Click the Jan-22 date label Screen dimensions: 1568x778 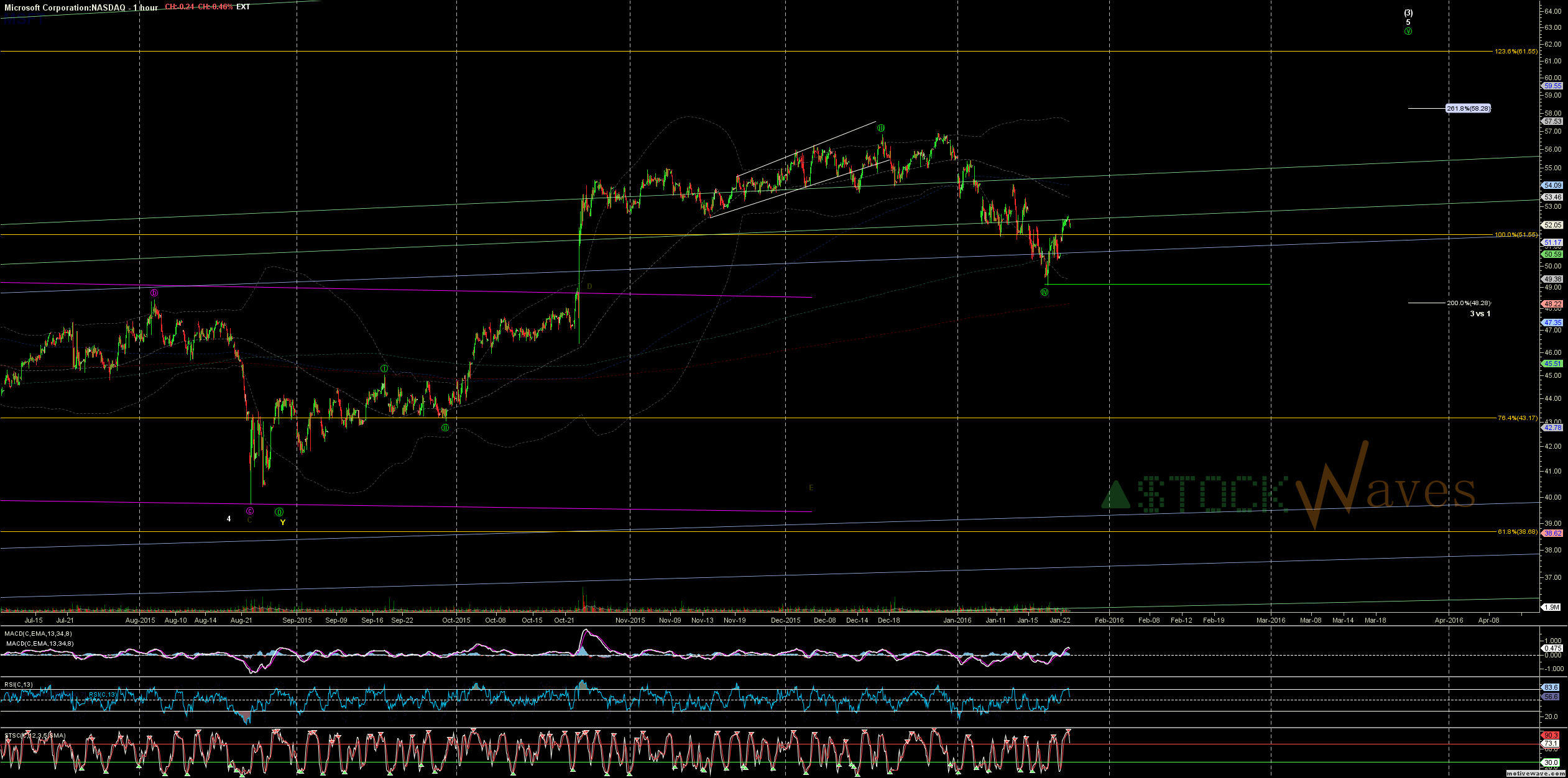tap(1060, 620)
